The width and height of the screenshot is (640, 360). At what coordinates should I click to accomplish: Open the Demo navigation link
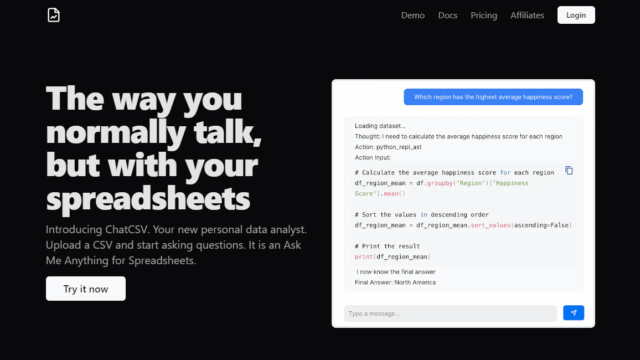tap(413, 16)
